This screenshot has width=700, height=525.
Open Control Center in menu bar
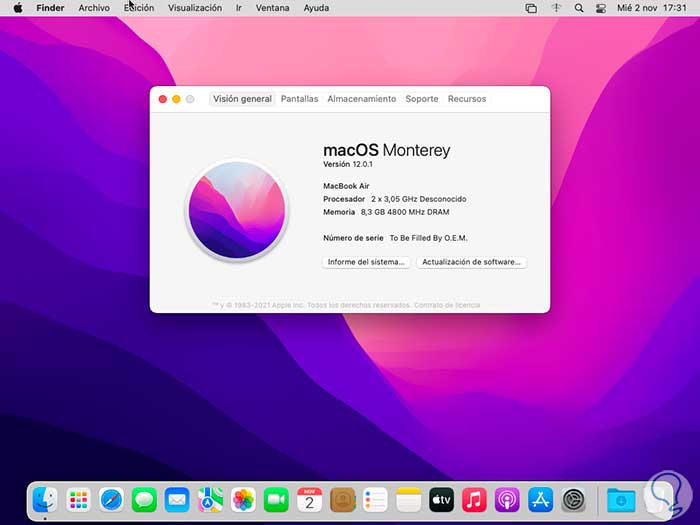(x=601, y=8)
